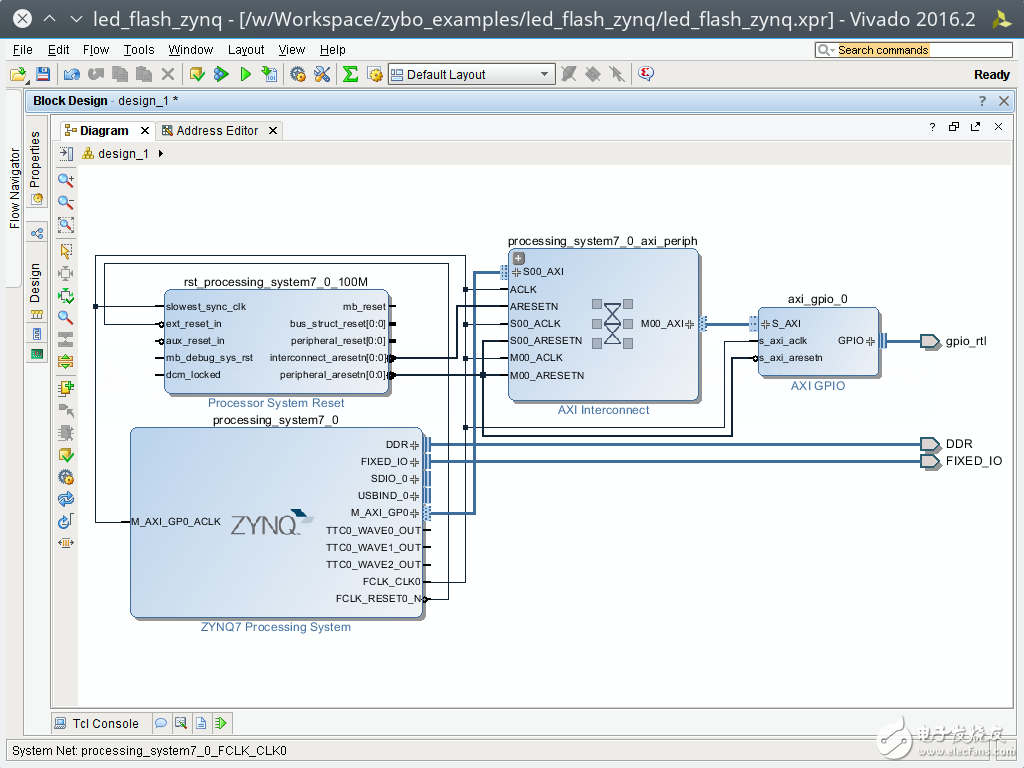Open the Tcl Console panel

point(98,723)
